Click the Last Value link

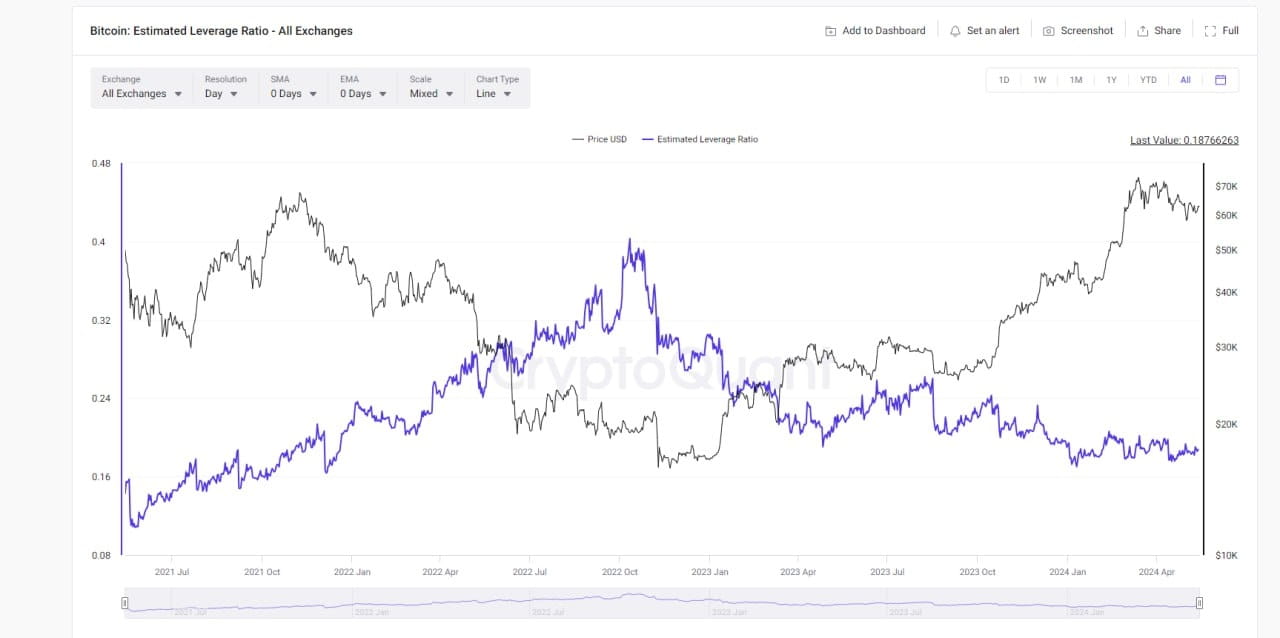coord(1184,140)
